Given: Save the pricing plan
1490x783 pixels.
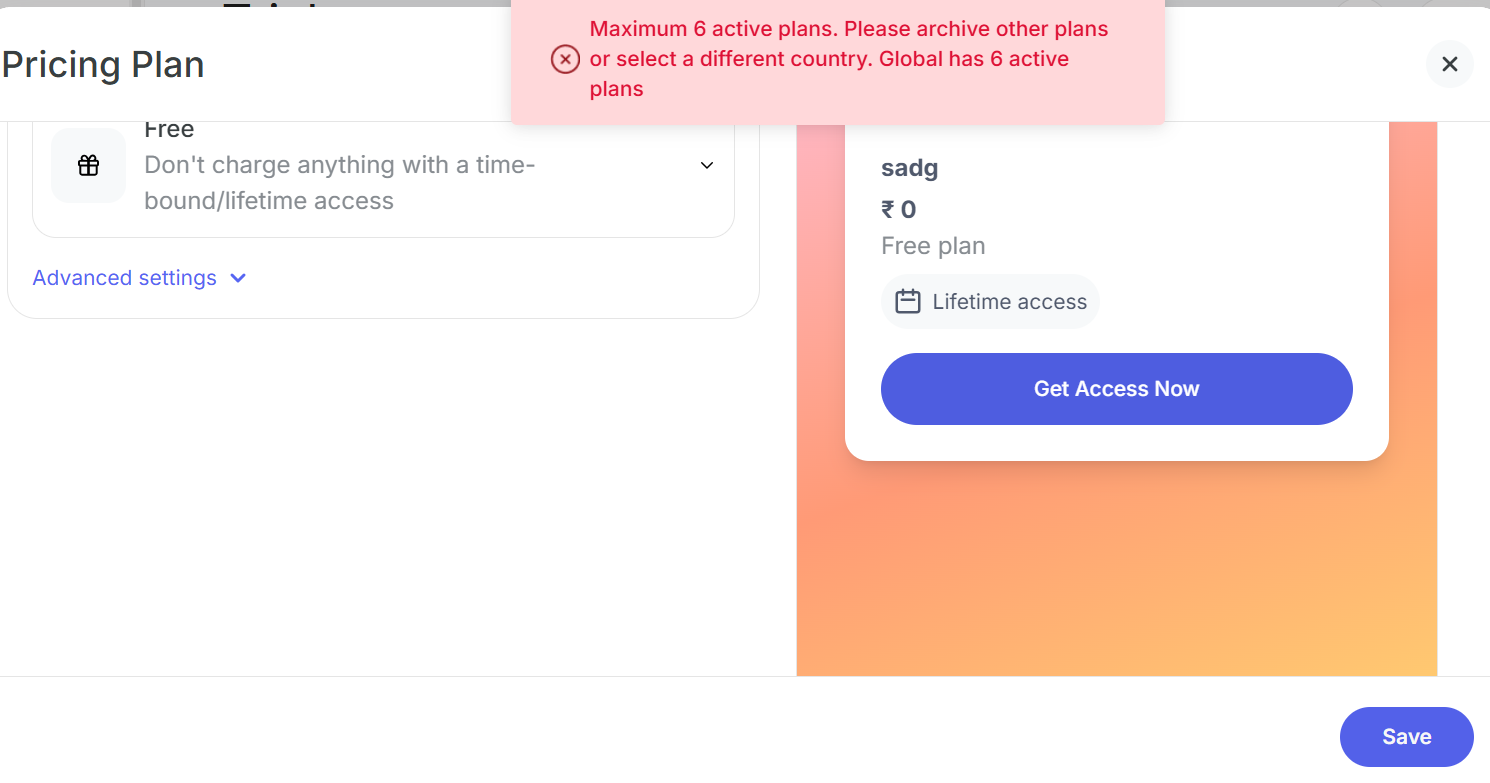Looking at the screenshot, I should [x=1406, y=737].
